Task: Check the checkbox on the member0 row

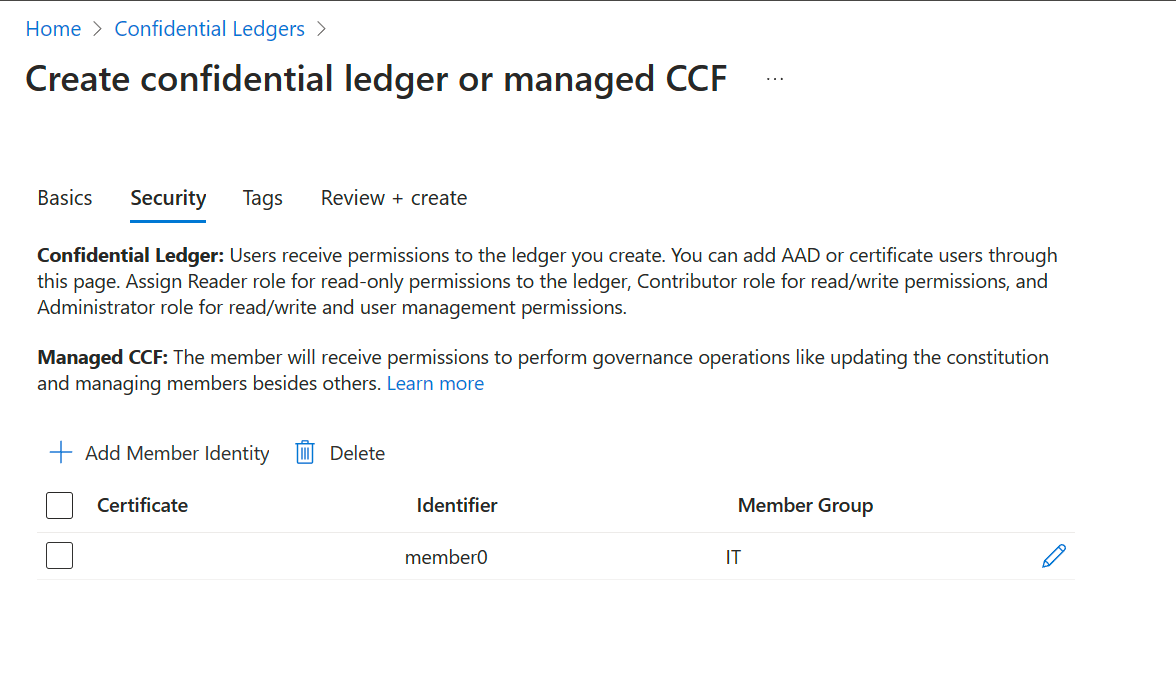Action: coord(59,555)
